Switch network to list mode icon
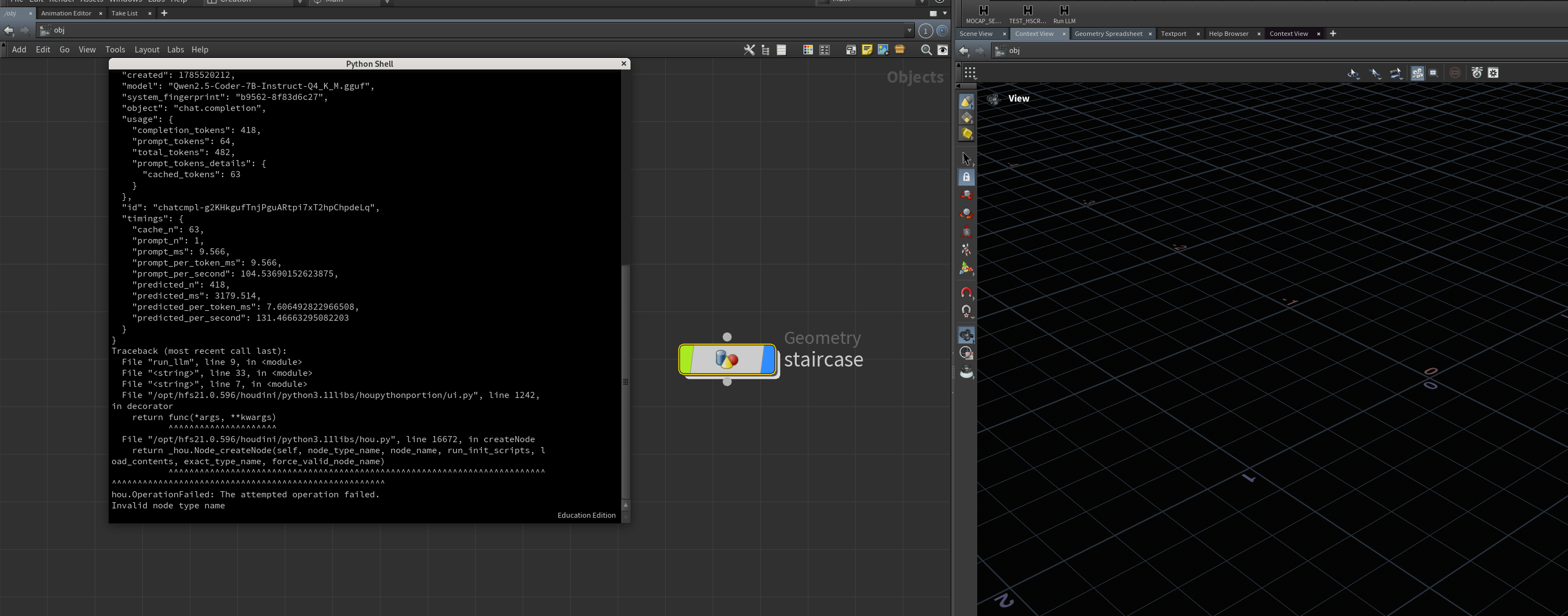The width and height of the screenshot is (1568, 616). point(782,50)
